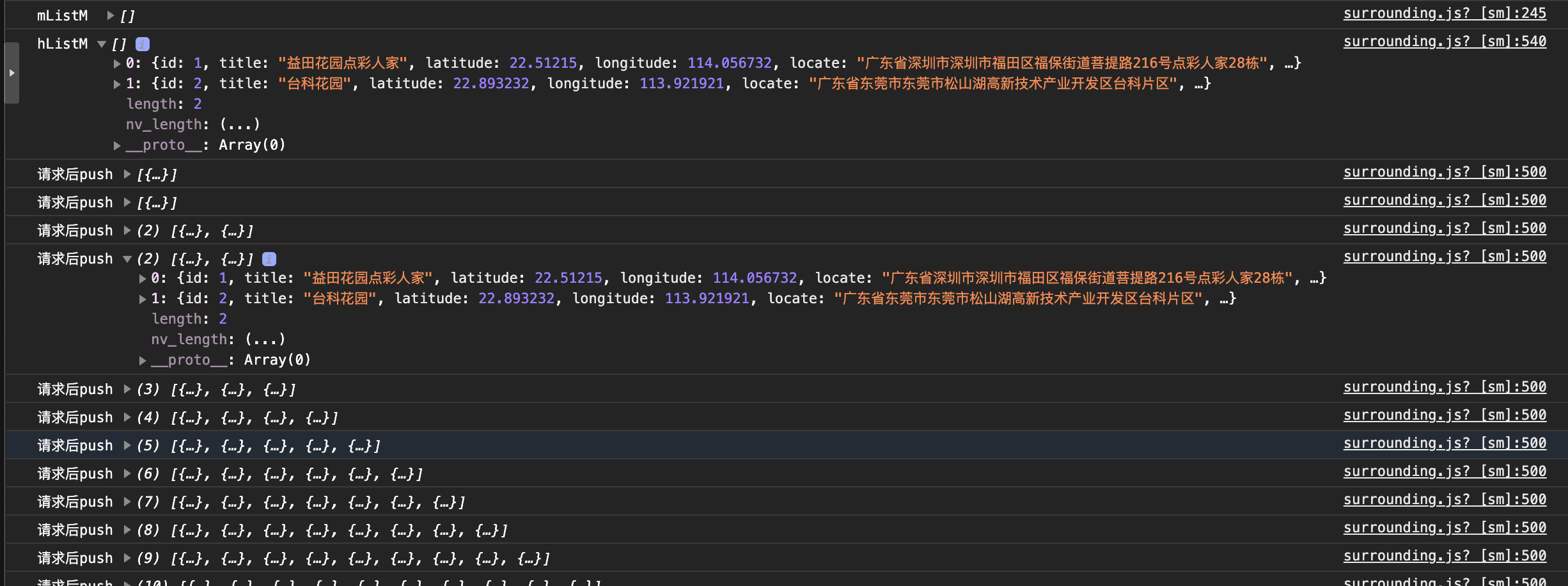The width and height of the screenshot is (1568, 586).
Task: Expand the 请求后push (5) array
Action: coord(127,445)
